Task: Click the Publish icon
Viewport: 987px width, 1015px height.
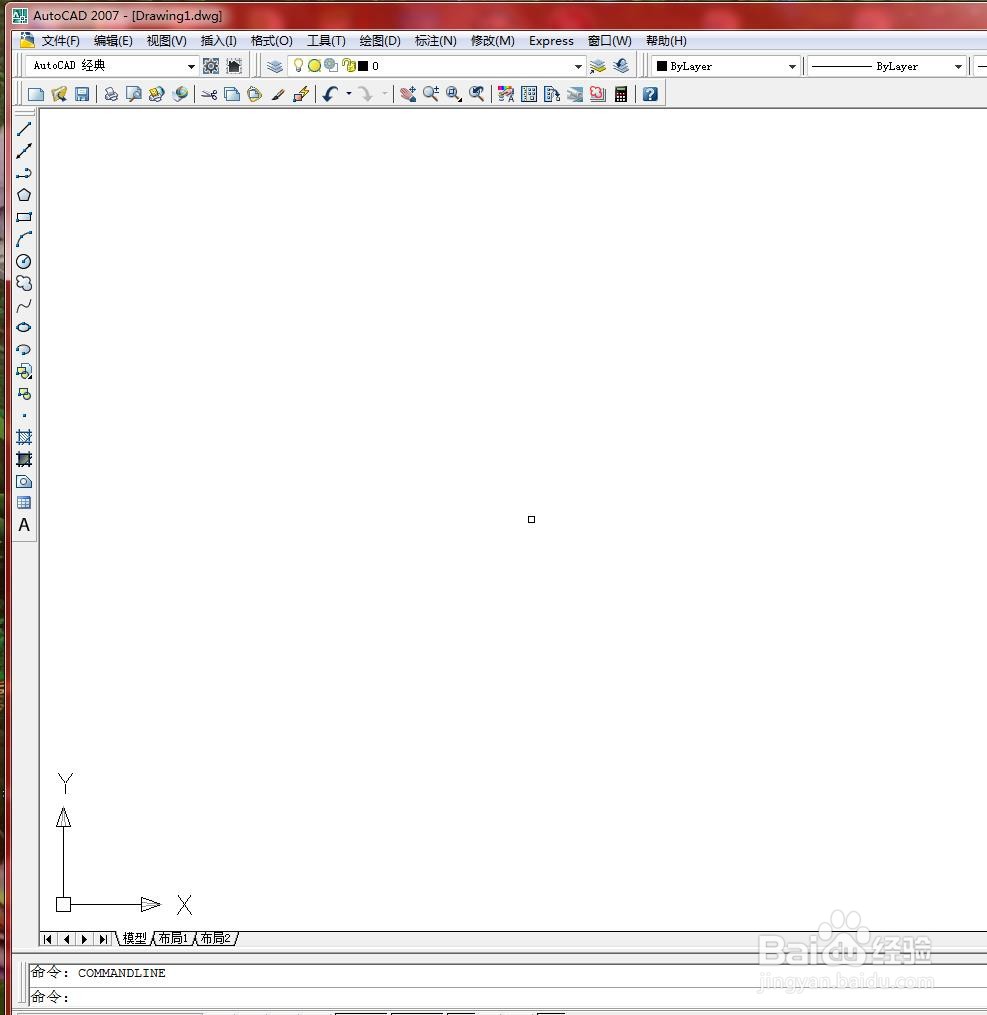Action: pos(157,95)
